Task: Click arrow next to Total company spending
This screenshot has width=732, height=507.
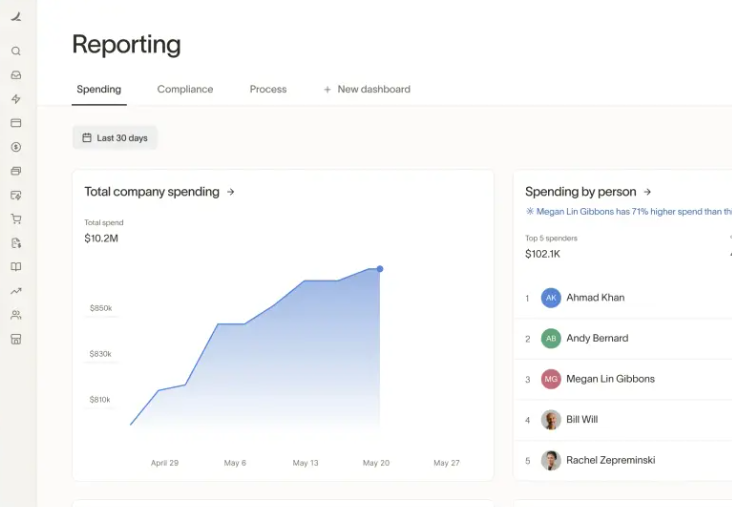Action: point(231,192)
